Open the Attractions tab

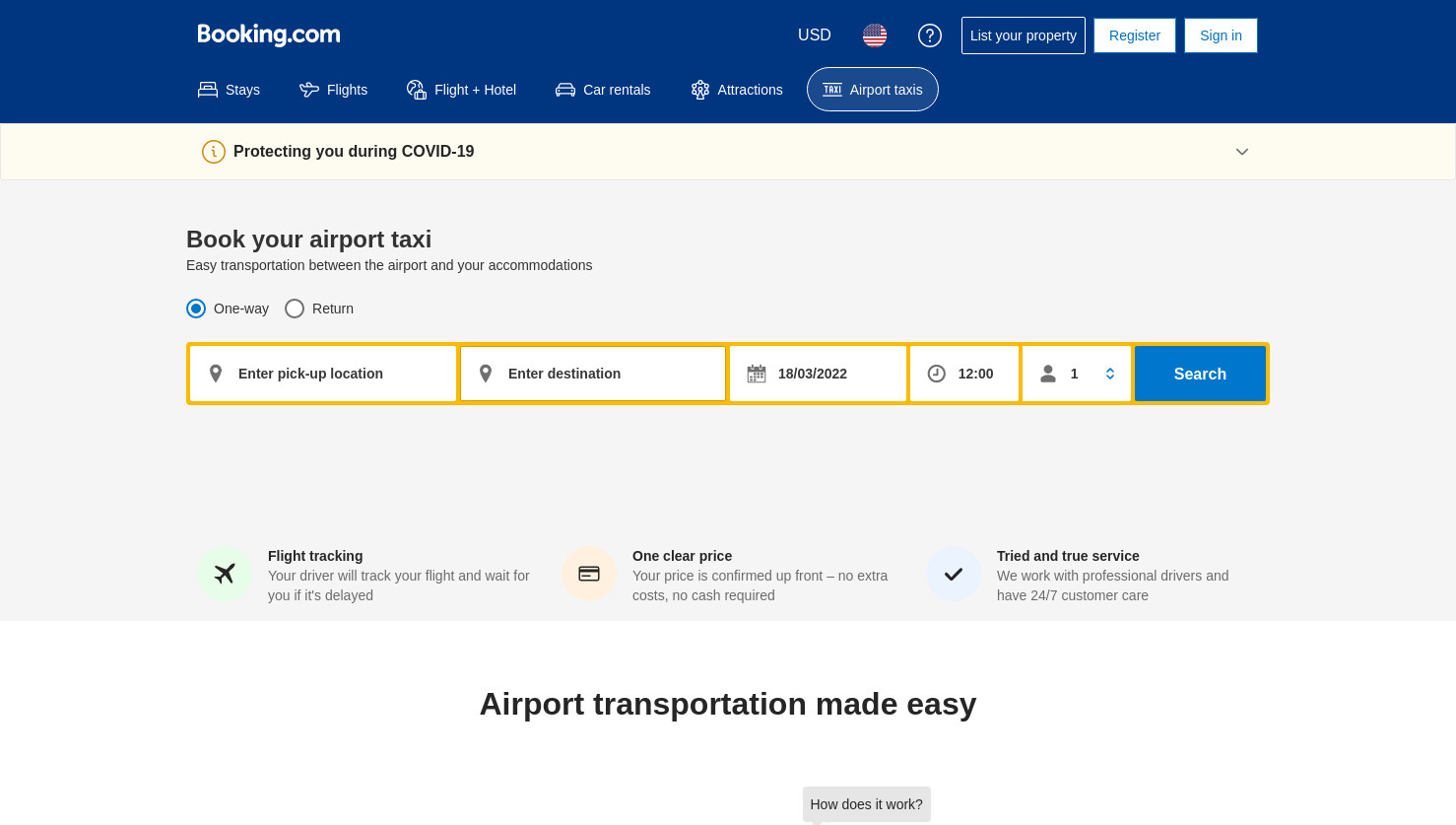(737, 90)
